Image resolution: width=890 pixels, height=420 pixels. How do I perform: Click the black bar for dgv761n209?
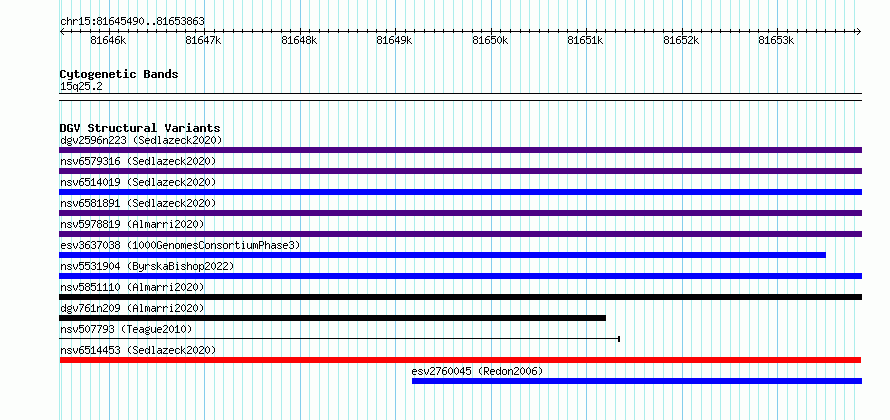click(x=333, y=318)
